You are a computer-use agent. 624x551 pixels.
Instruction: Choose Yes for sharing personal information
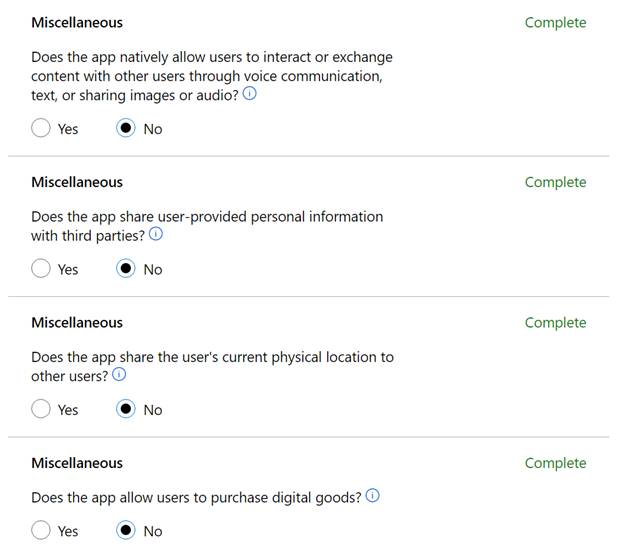click(41, 268)
